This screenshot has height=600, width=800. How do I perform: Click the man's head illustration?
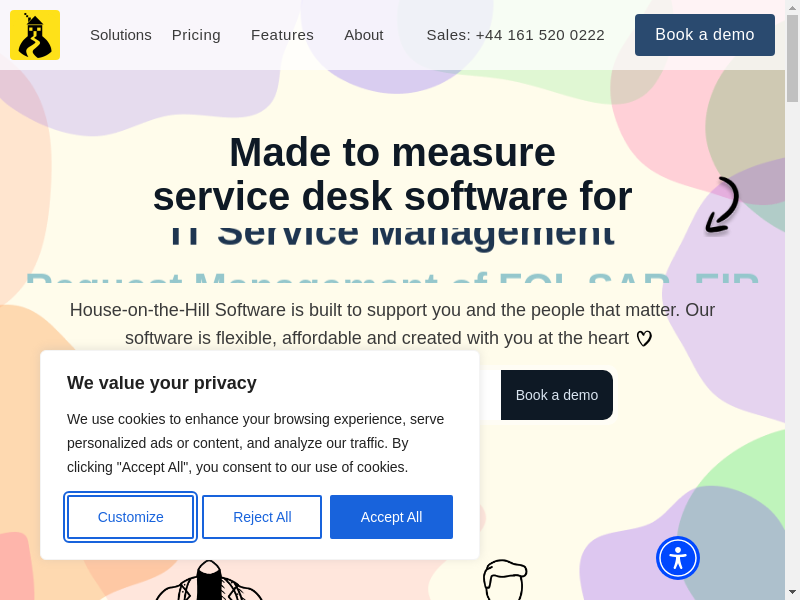pyautogui.click(x=505, y=580)
